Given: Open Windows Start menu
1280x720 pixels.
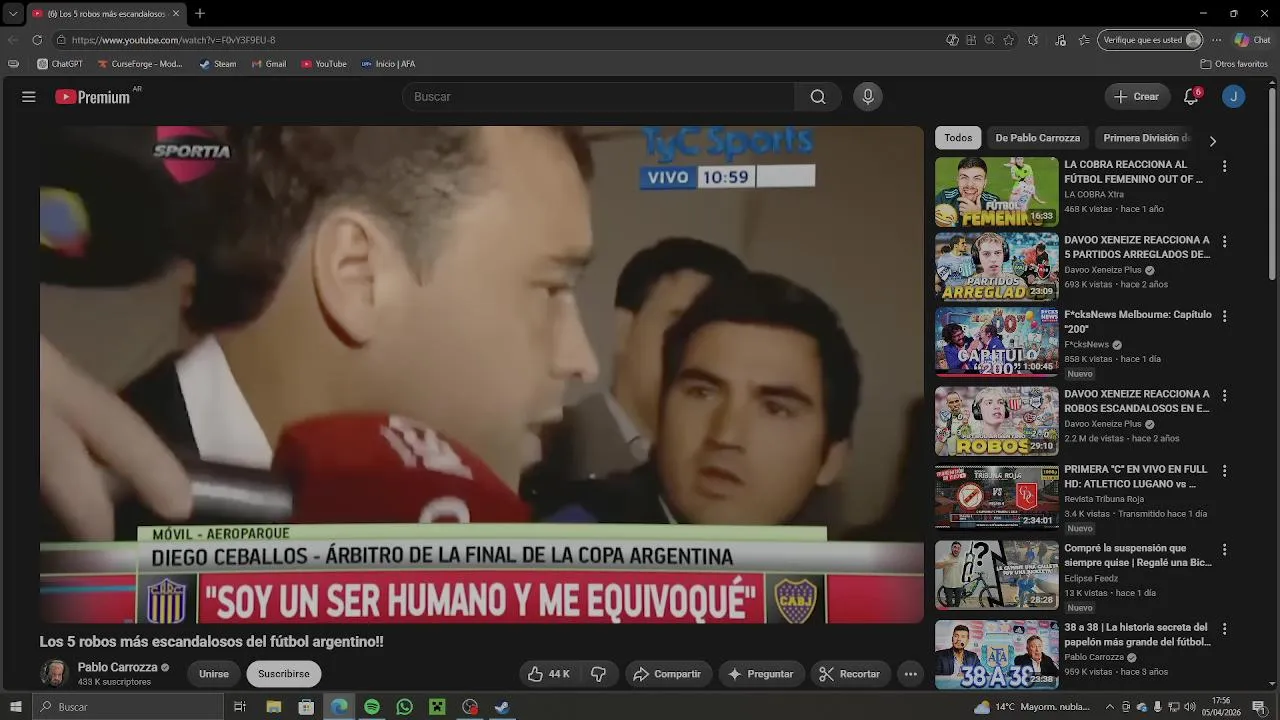Looking at the screenshot, I should 16,707.
